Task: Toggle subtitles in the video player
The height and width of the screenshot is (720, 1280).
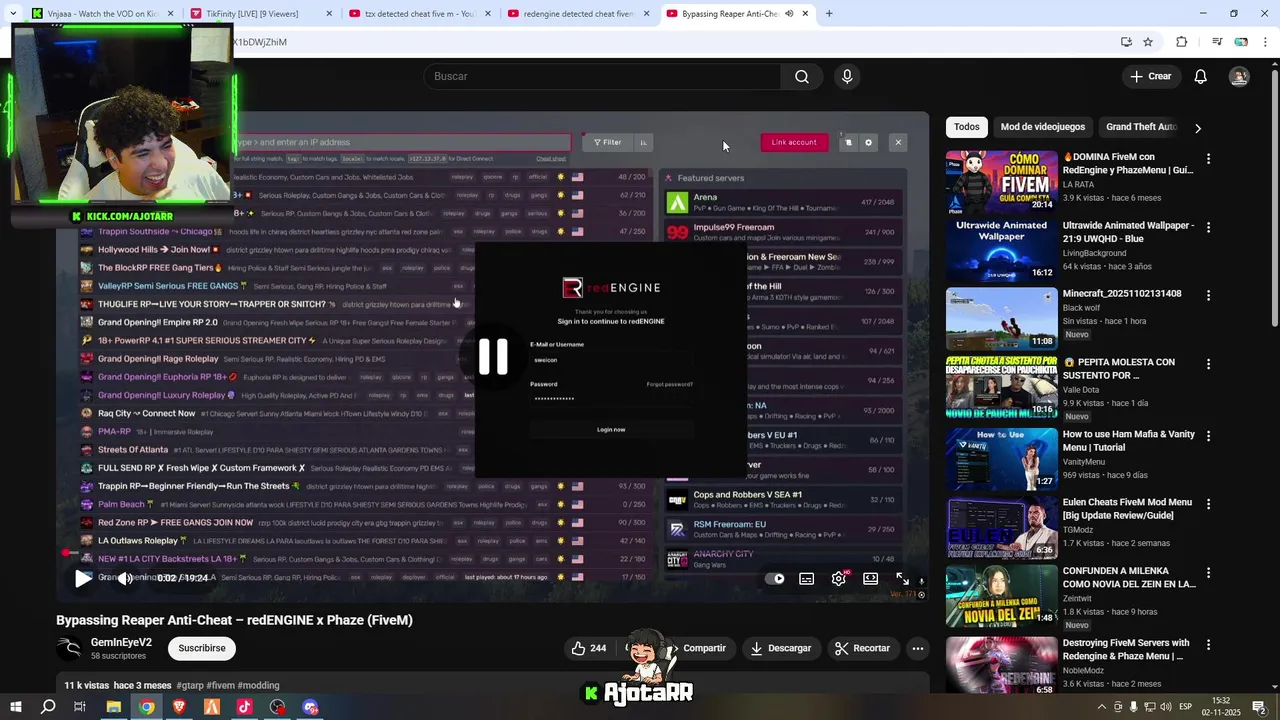Action: pos(806,578)
